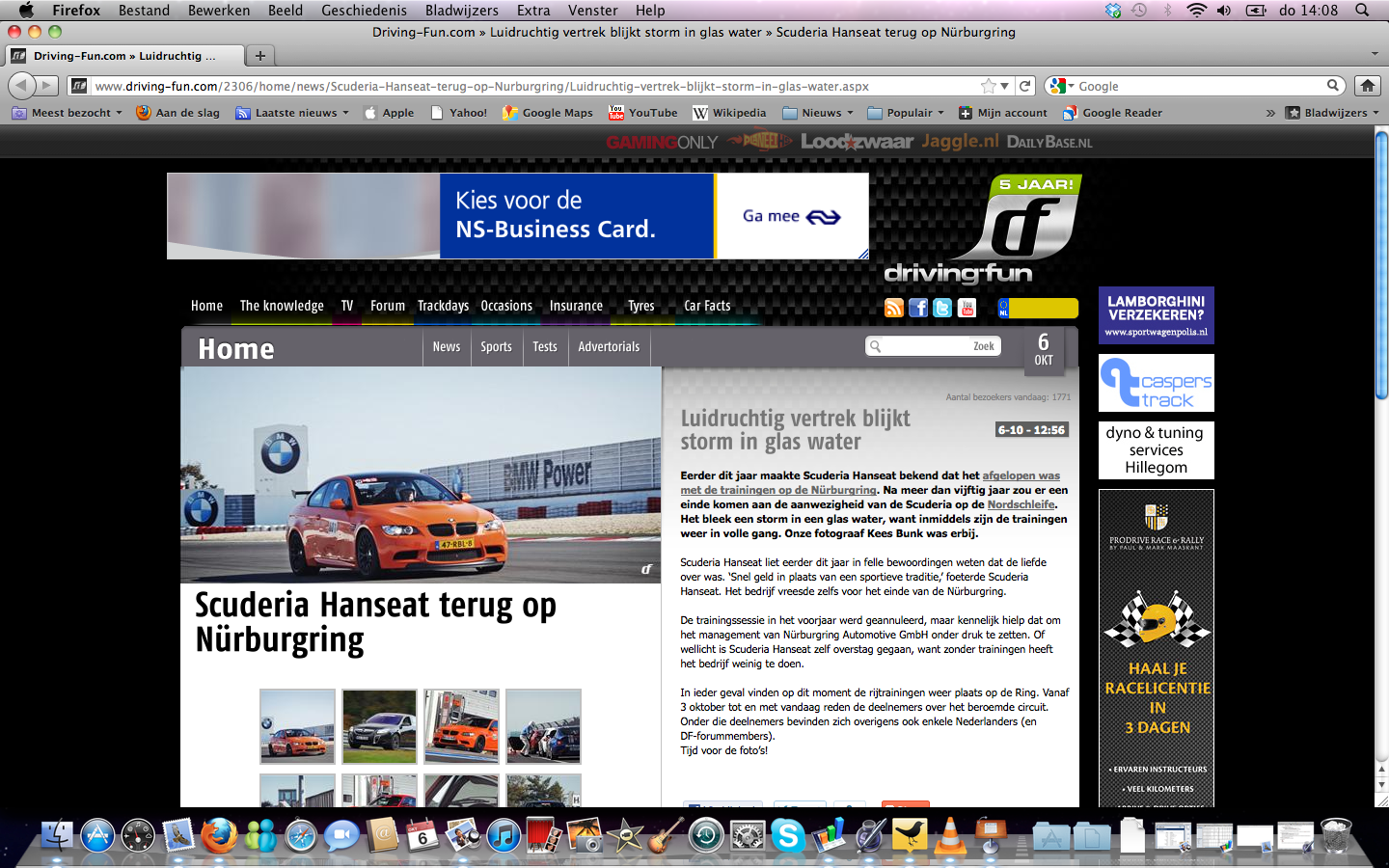Click the NL license plate field
The height and width of the screenshot is (868, 1389).
tap(1038, 308)
